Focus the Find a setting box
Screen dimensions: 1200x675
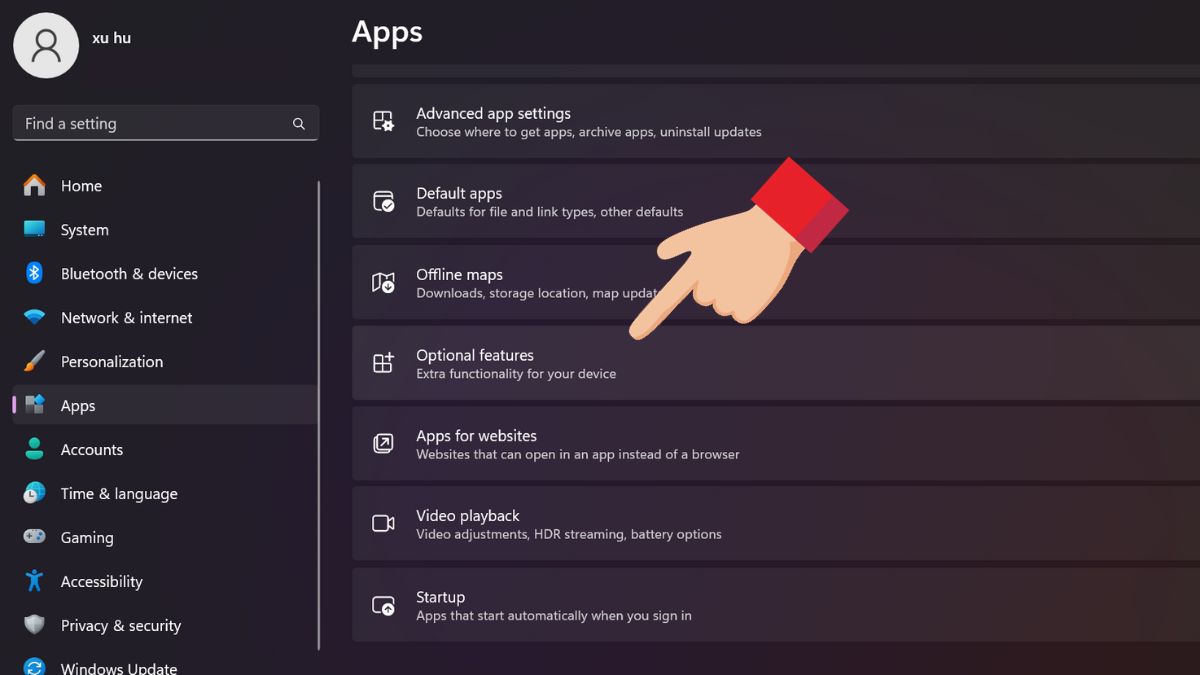coord(166,123)
